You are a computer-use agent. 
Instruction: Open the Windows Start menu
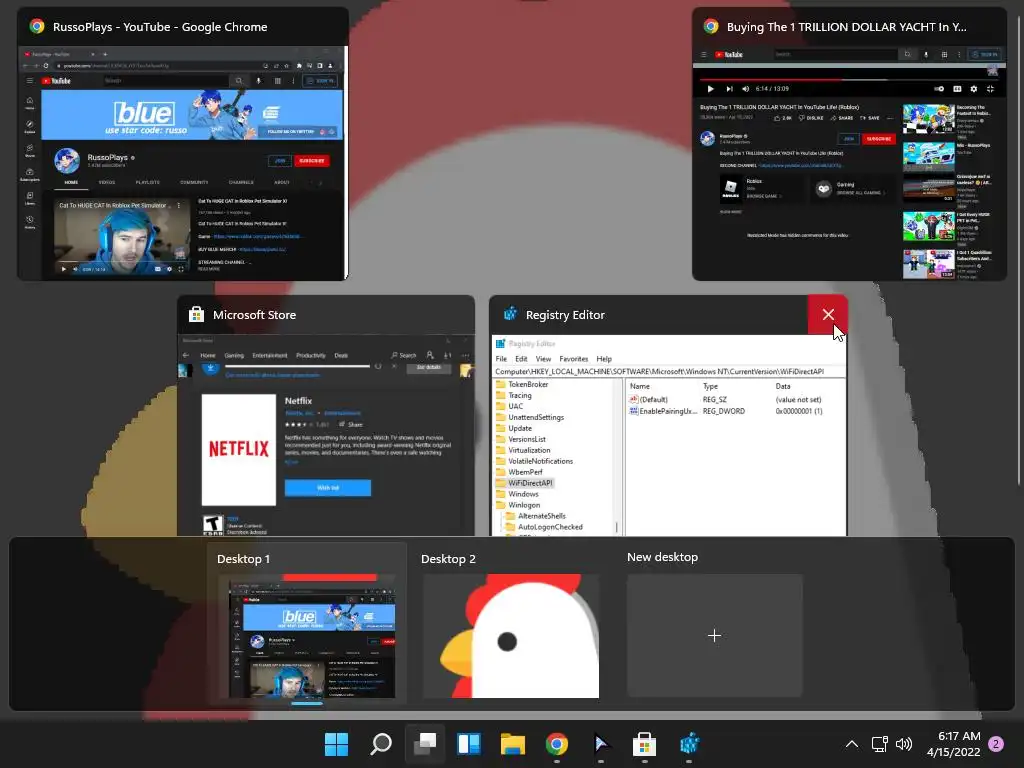coord(336,744)
